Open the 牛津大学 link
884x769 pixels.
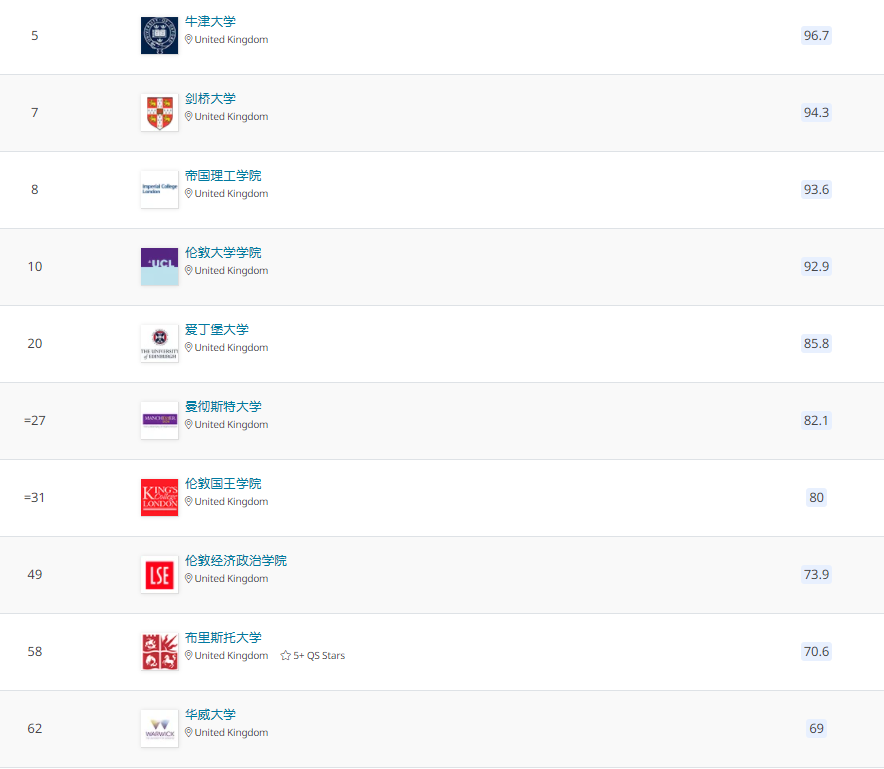click(210, 21)
